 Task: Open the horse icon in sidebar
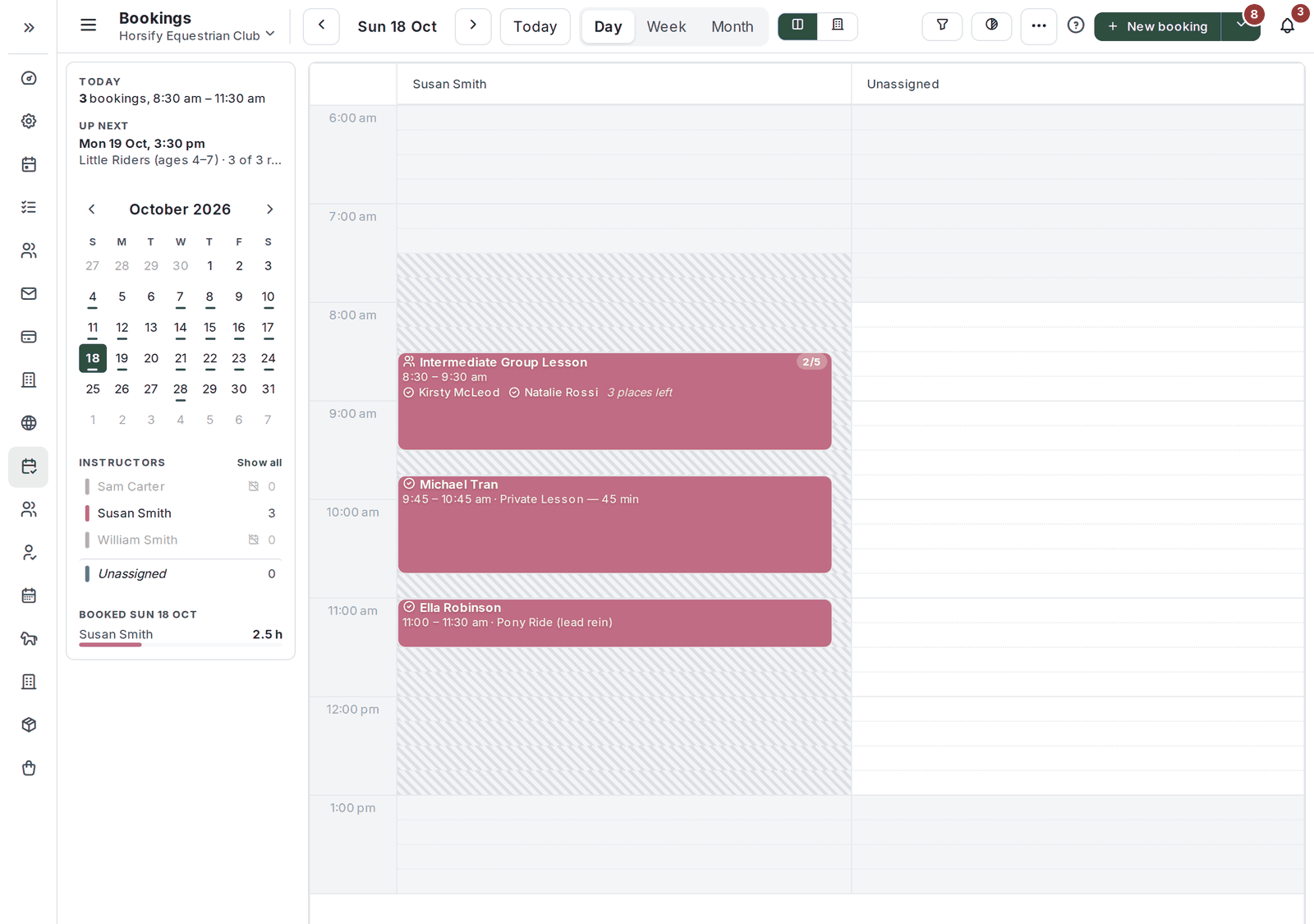point(29,639)
